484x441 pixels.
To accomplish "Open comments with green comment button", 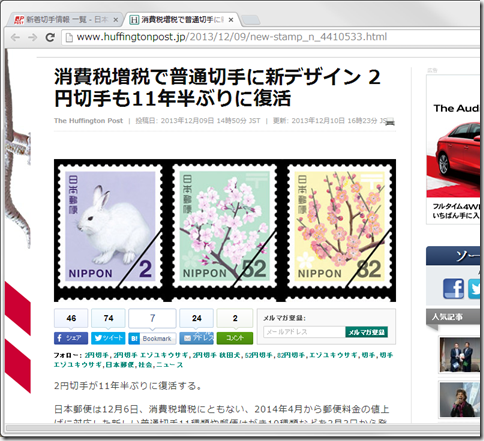I will (x=235, y=338).
